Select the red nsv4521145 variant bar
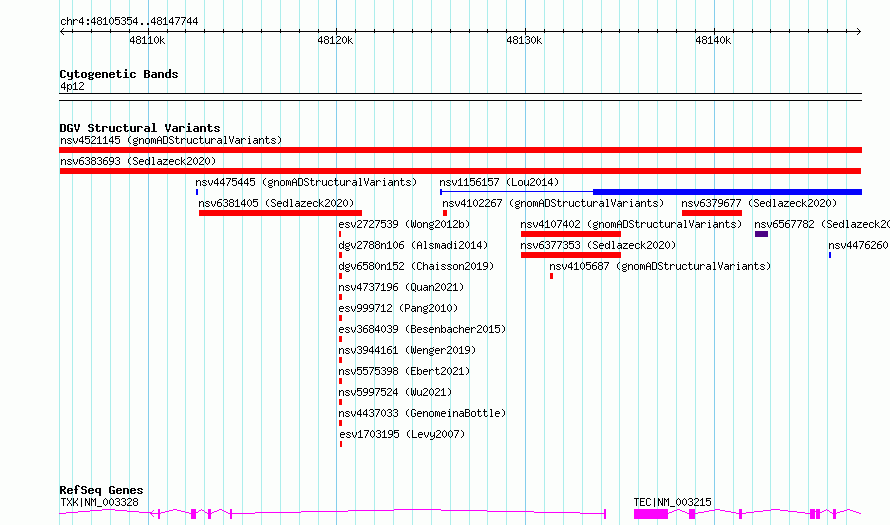Viewport: 890px width, 525px height. [x=460, y=150]
